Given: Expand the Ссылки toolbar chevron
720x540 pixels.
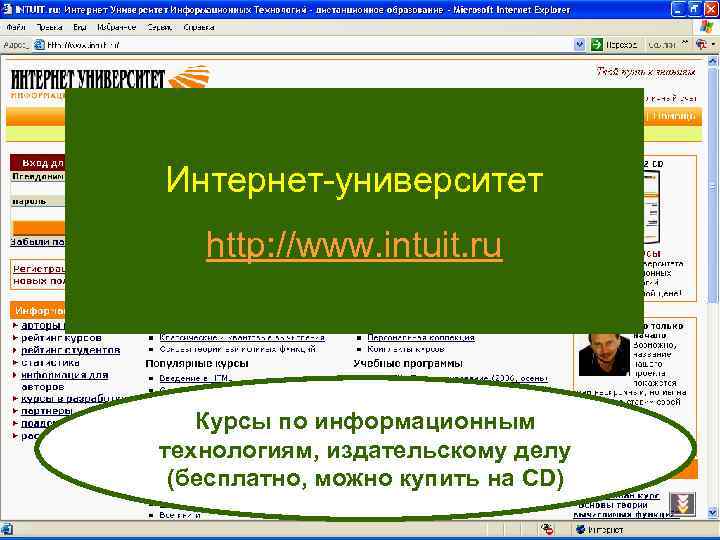Looking at the screenshot, I should (685, 43).
